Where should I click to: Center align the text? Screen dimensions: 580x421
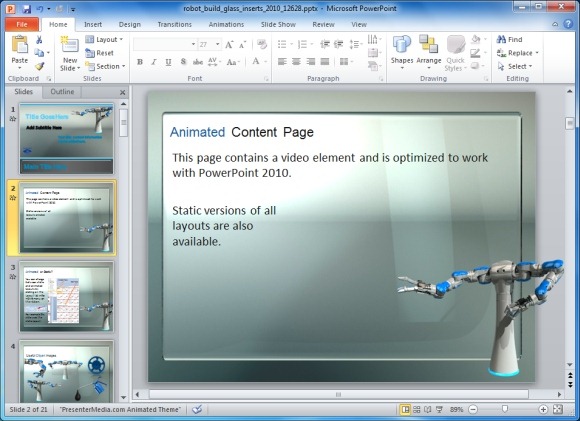[296, 61]
